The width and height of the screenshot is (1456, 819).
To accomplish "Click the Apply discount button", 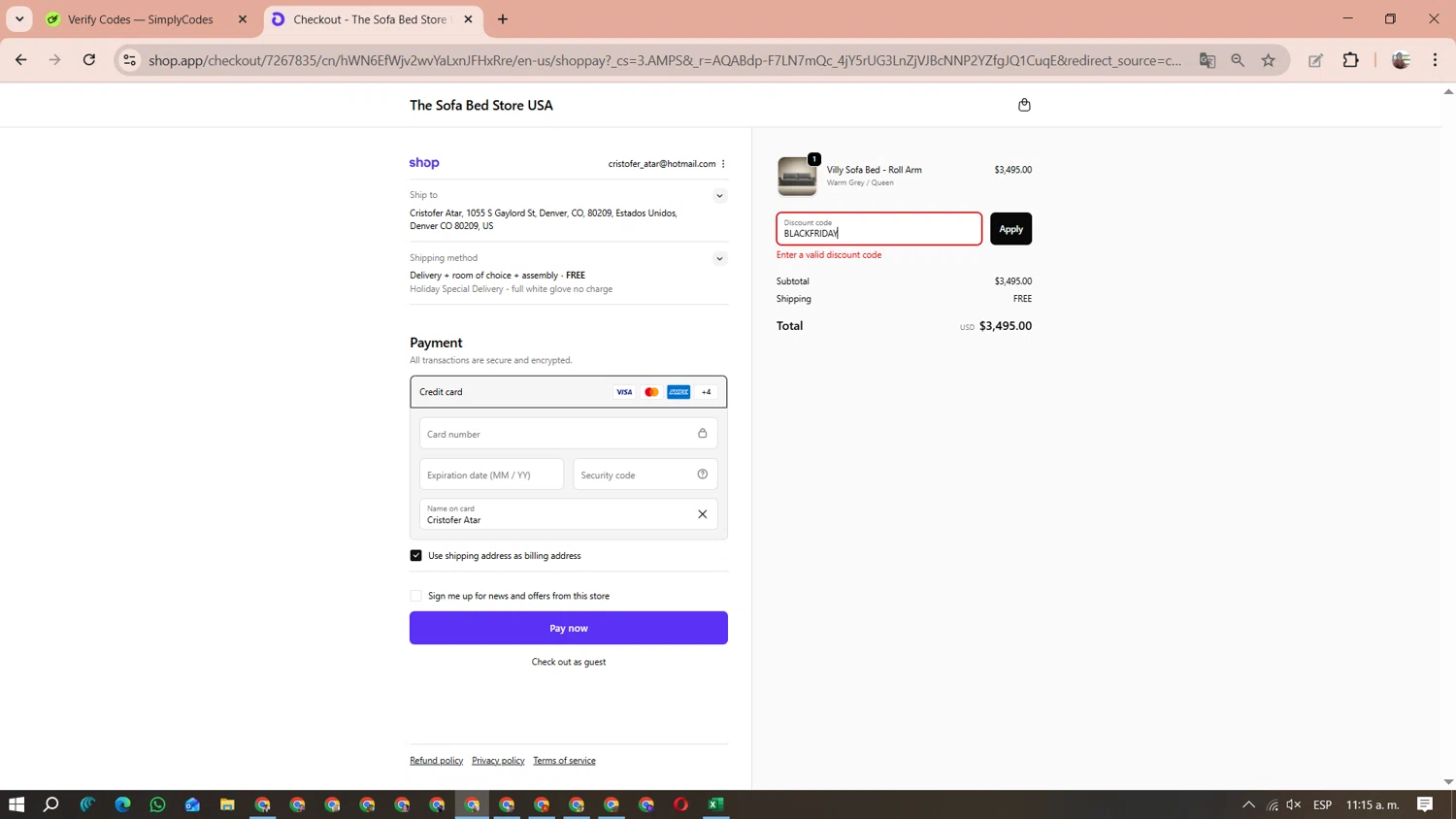I will (1010, 229).
